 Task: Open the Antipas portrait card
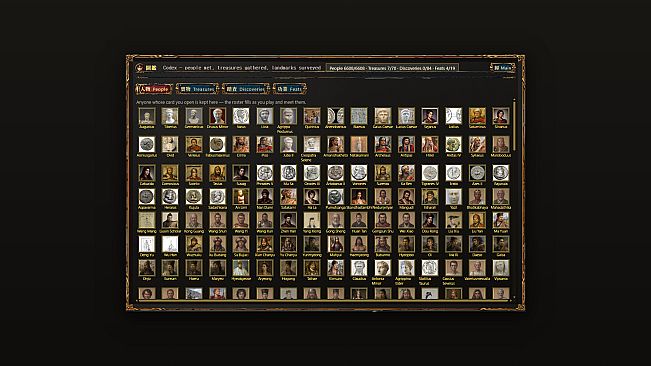pos(406,144)
